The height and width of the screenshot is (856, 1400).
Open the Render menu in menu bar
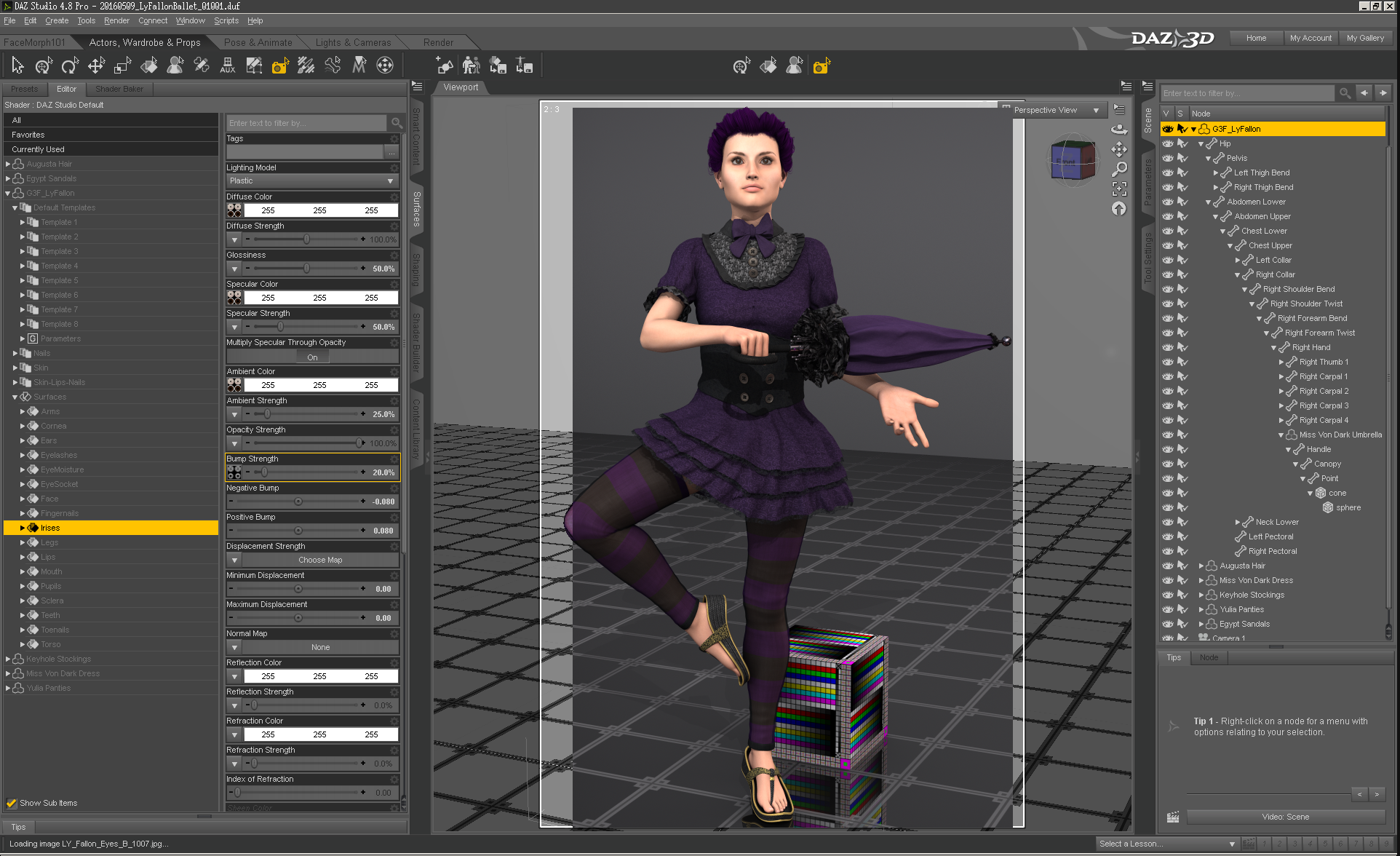[x=116, y=20]
